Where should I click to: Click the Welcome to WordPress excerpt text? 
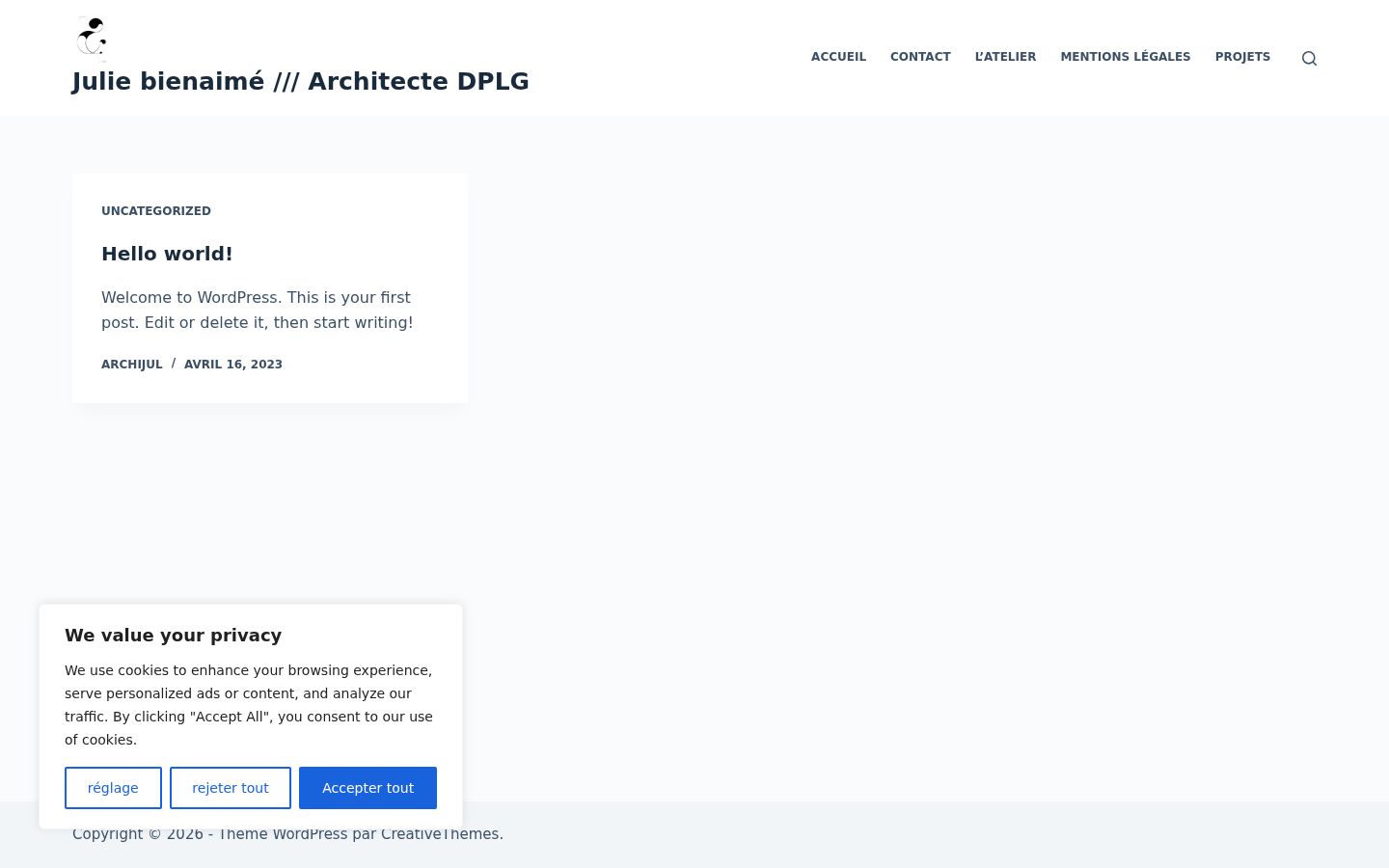click(x=258, y=310)
